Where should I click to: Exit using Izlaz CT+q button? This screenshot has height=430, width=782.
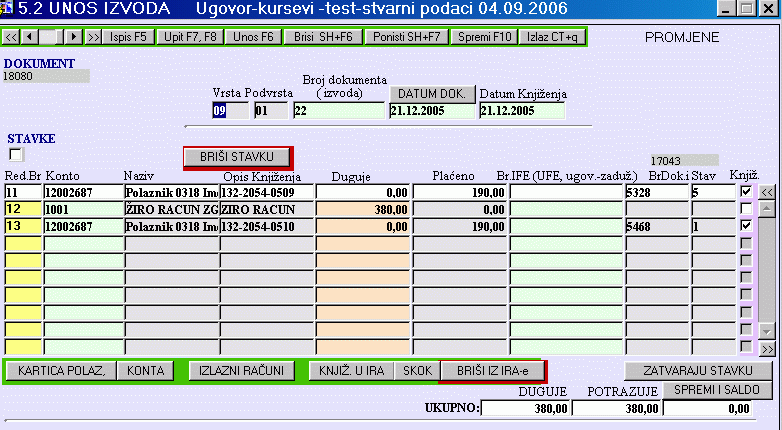click(552, 37)
